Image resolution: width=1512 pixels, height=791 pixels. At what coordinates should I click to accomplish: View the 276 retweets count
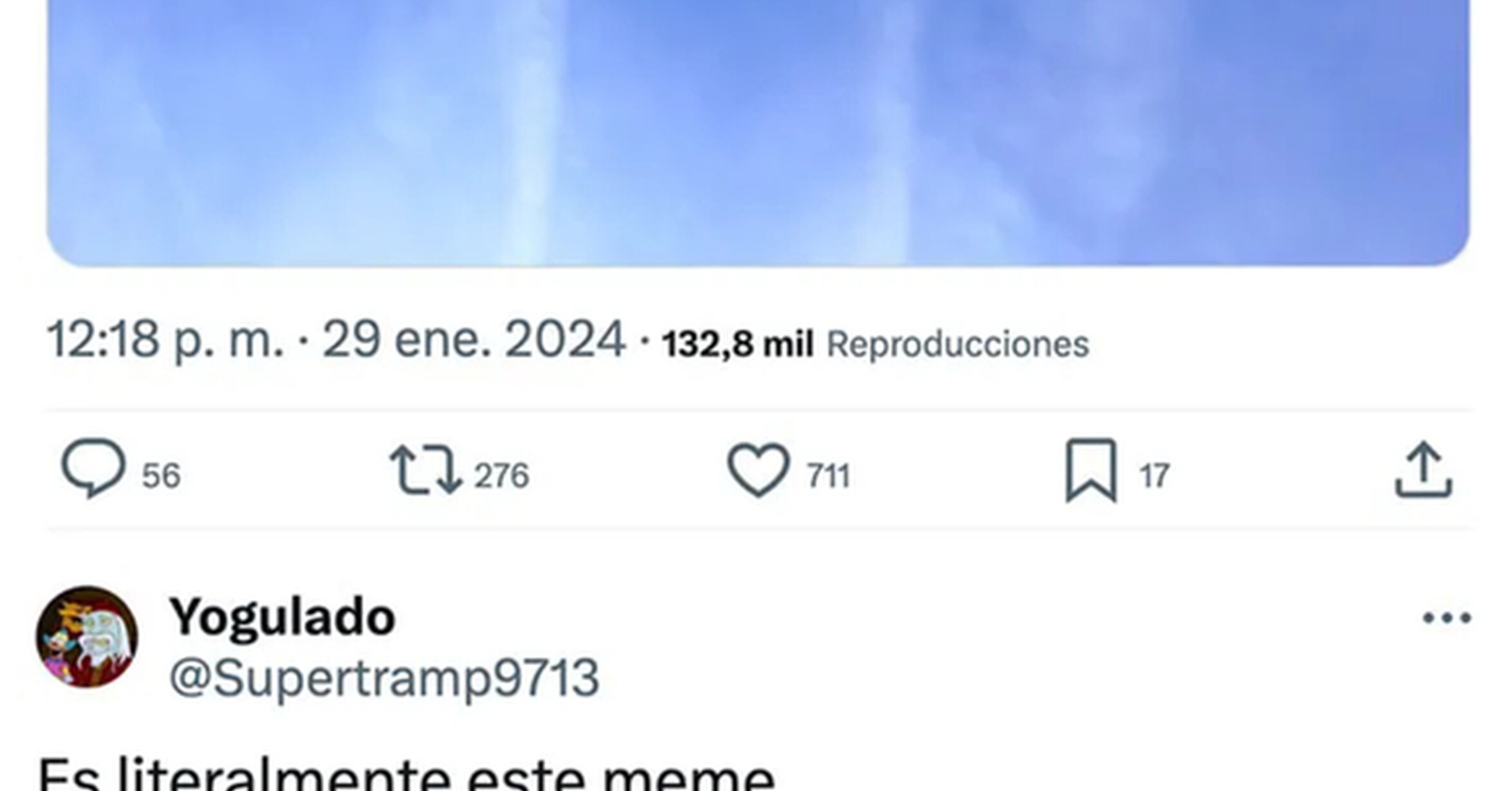pos(501,477)
